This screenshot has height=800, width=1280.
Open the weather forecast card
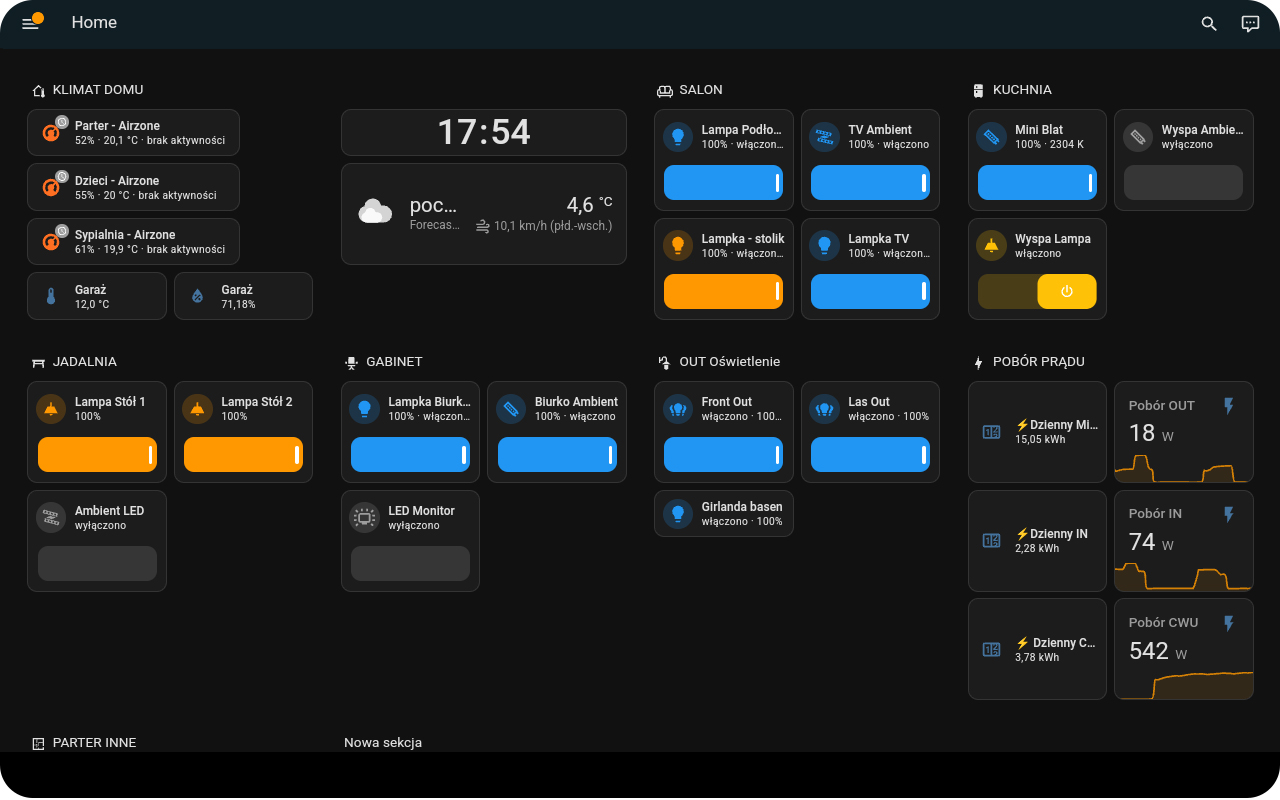click(483, 214)
